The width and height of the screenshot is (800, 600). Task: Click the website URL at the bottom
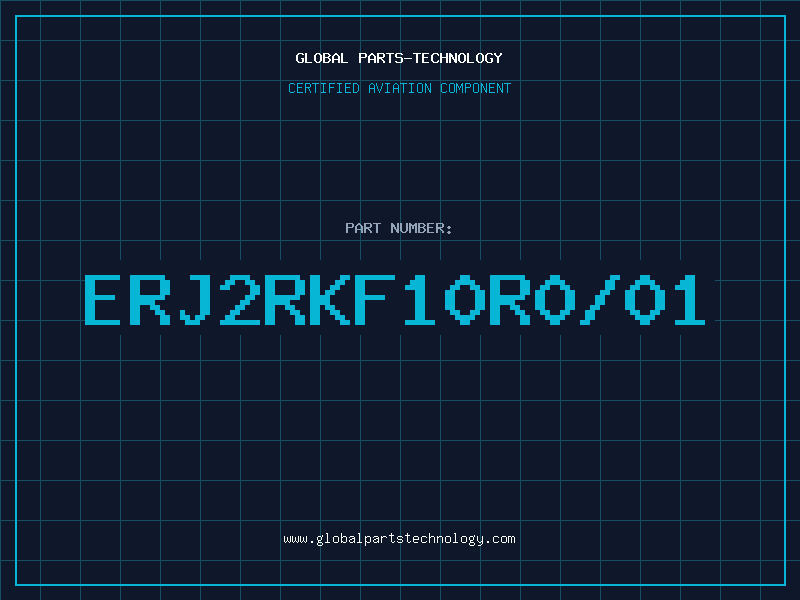399,539
